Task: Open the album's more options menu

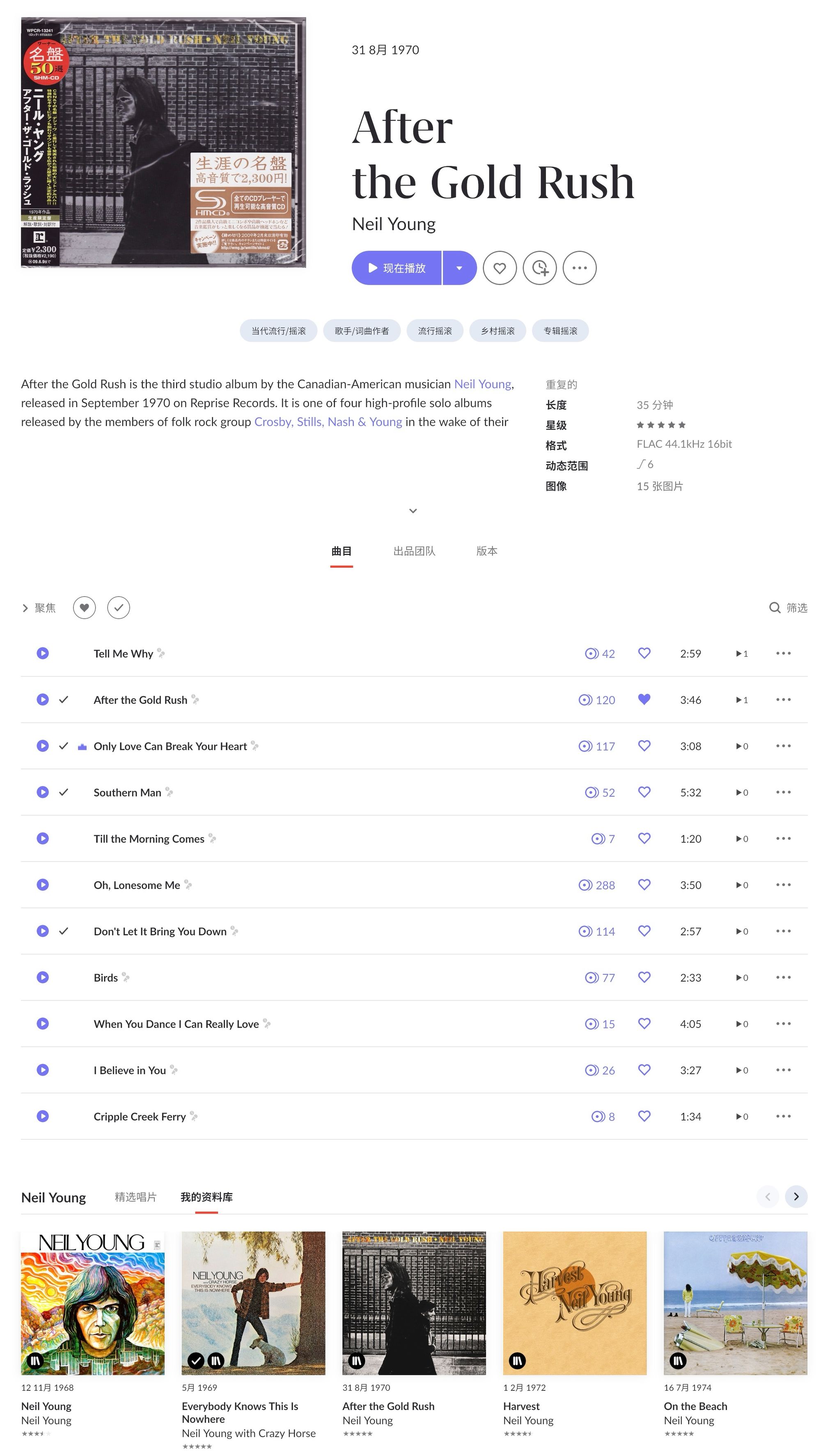Action: pyautogui.click(x=580, y=268)
